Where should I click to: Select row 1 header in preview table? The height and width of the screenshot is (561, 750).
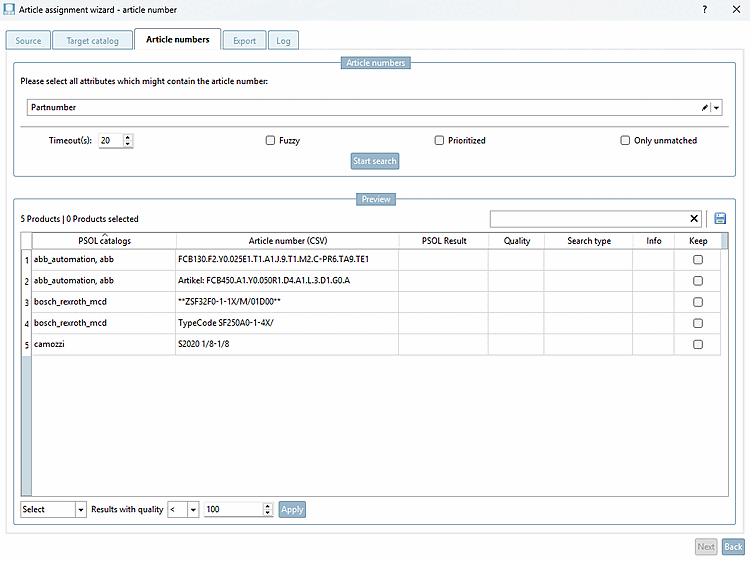tap(27, 260)
